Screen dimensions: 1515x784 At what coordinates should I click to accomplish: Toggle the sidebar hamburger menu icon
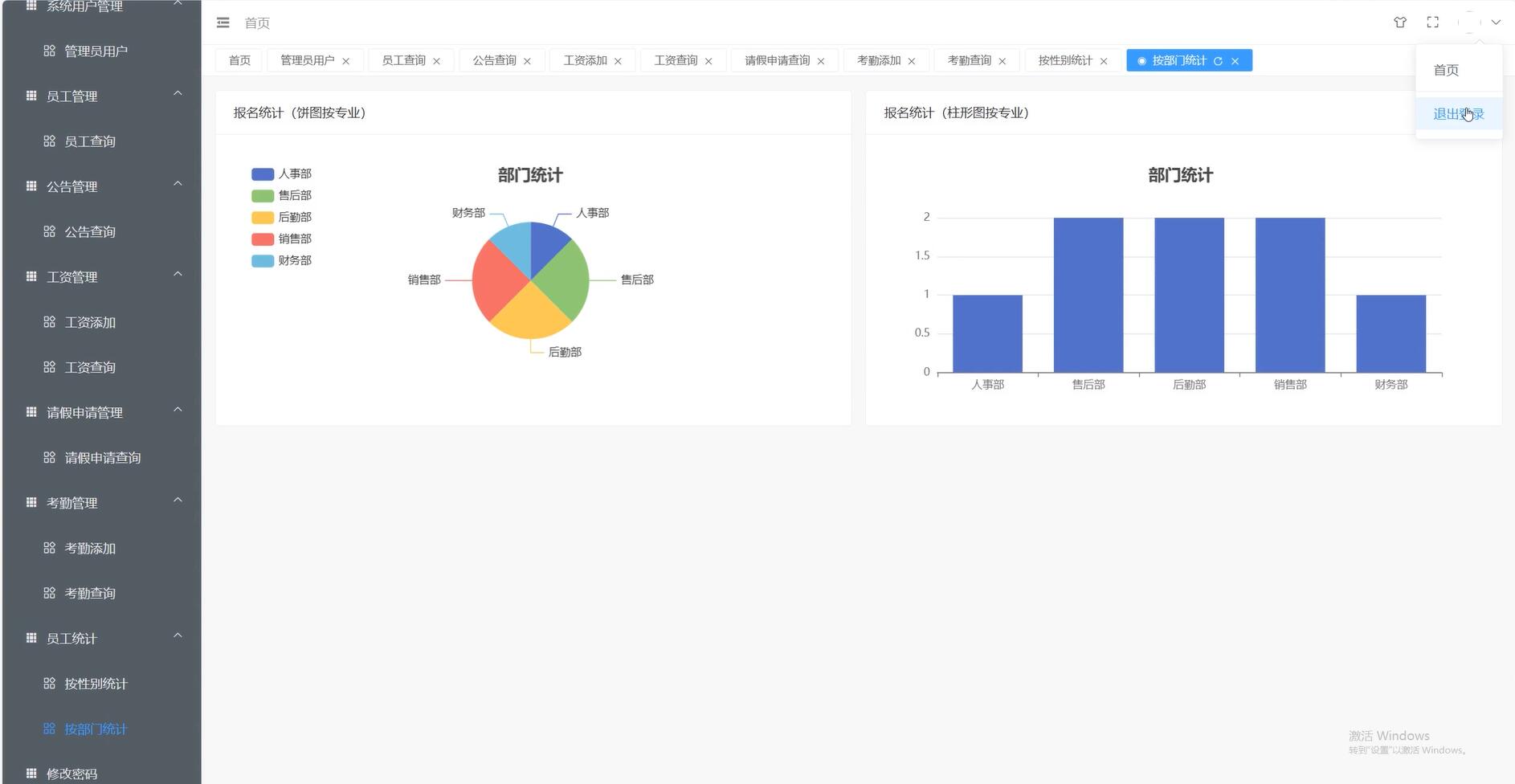(x=223, y=22)
